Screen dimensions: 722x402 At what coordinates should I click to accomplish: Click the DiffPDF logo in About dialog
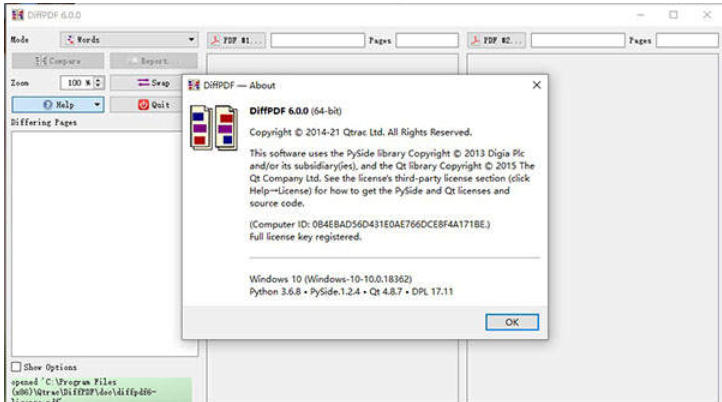tap(212, 130)
